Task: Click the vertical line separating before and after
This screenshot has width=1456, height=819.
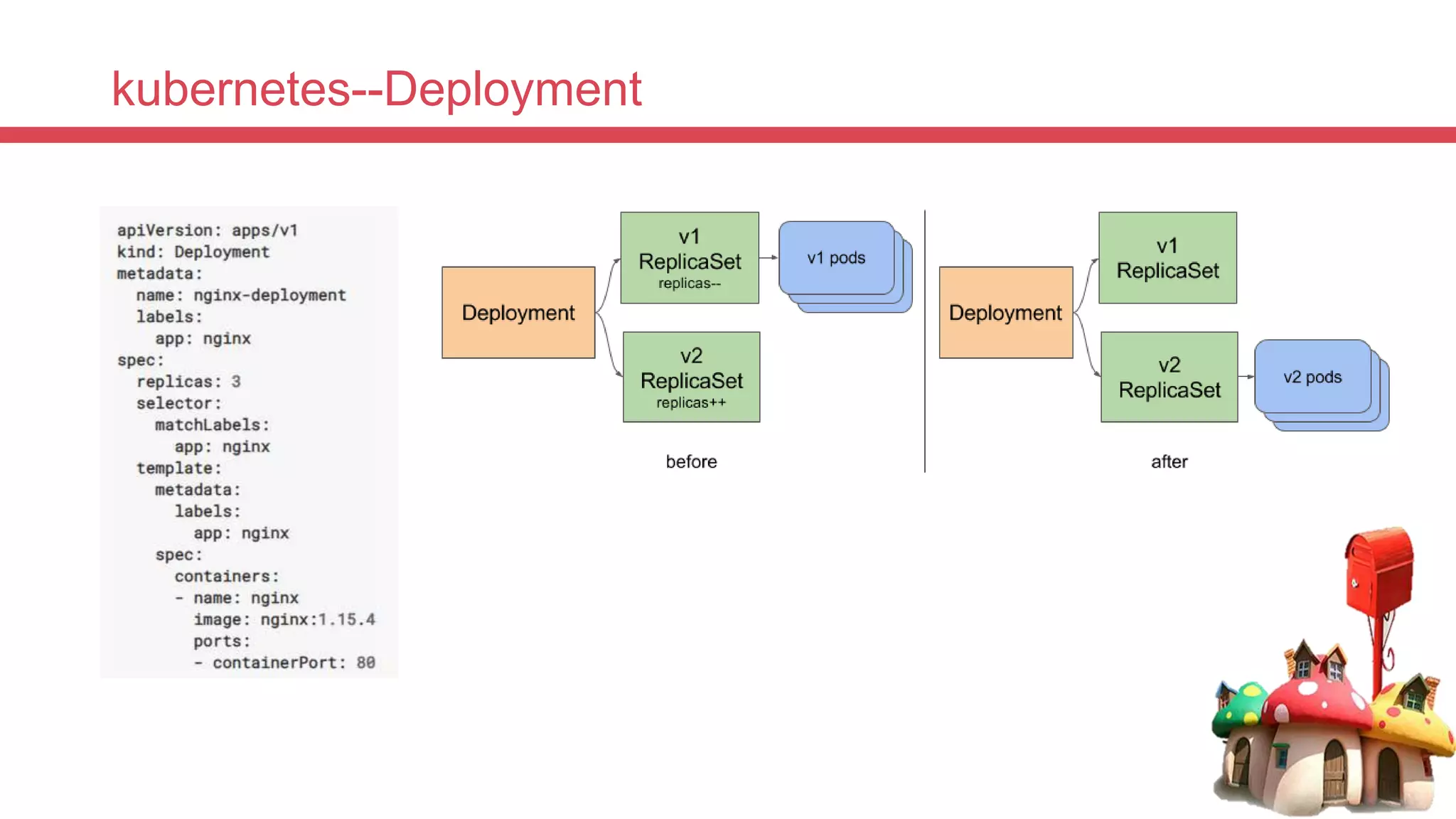Action: point(925,341)
